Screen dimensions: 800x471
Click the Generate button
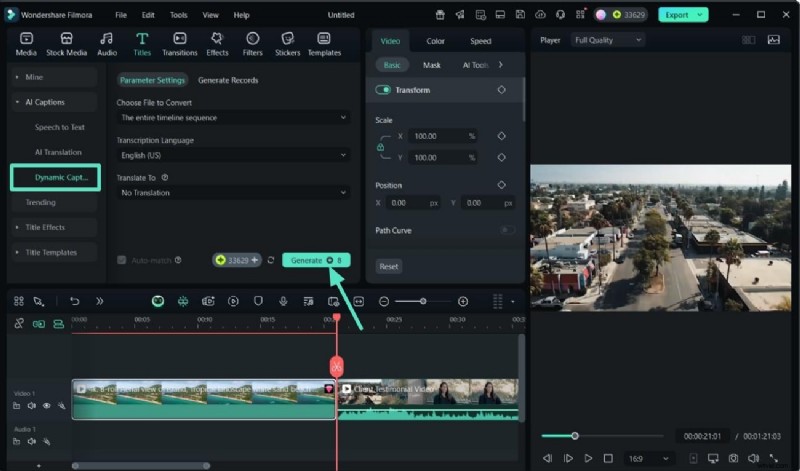point(315,260)
